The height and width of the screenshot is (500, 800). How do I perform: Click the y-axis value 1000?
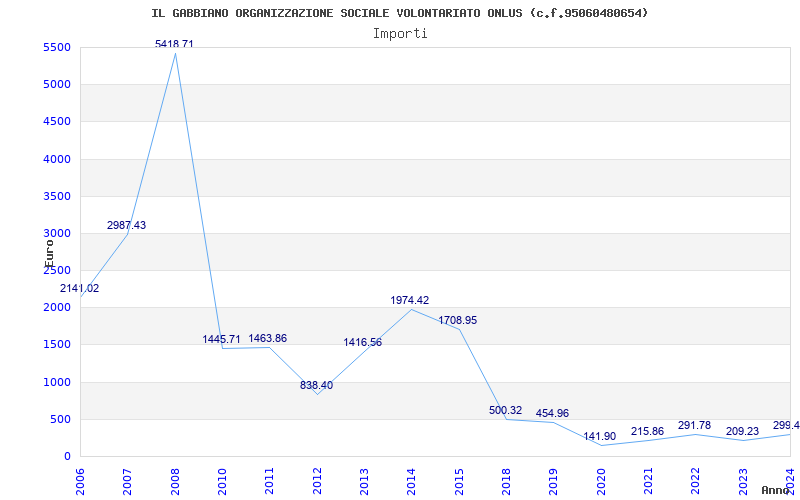pos(57,382)
